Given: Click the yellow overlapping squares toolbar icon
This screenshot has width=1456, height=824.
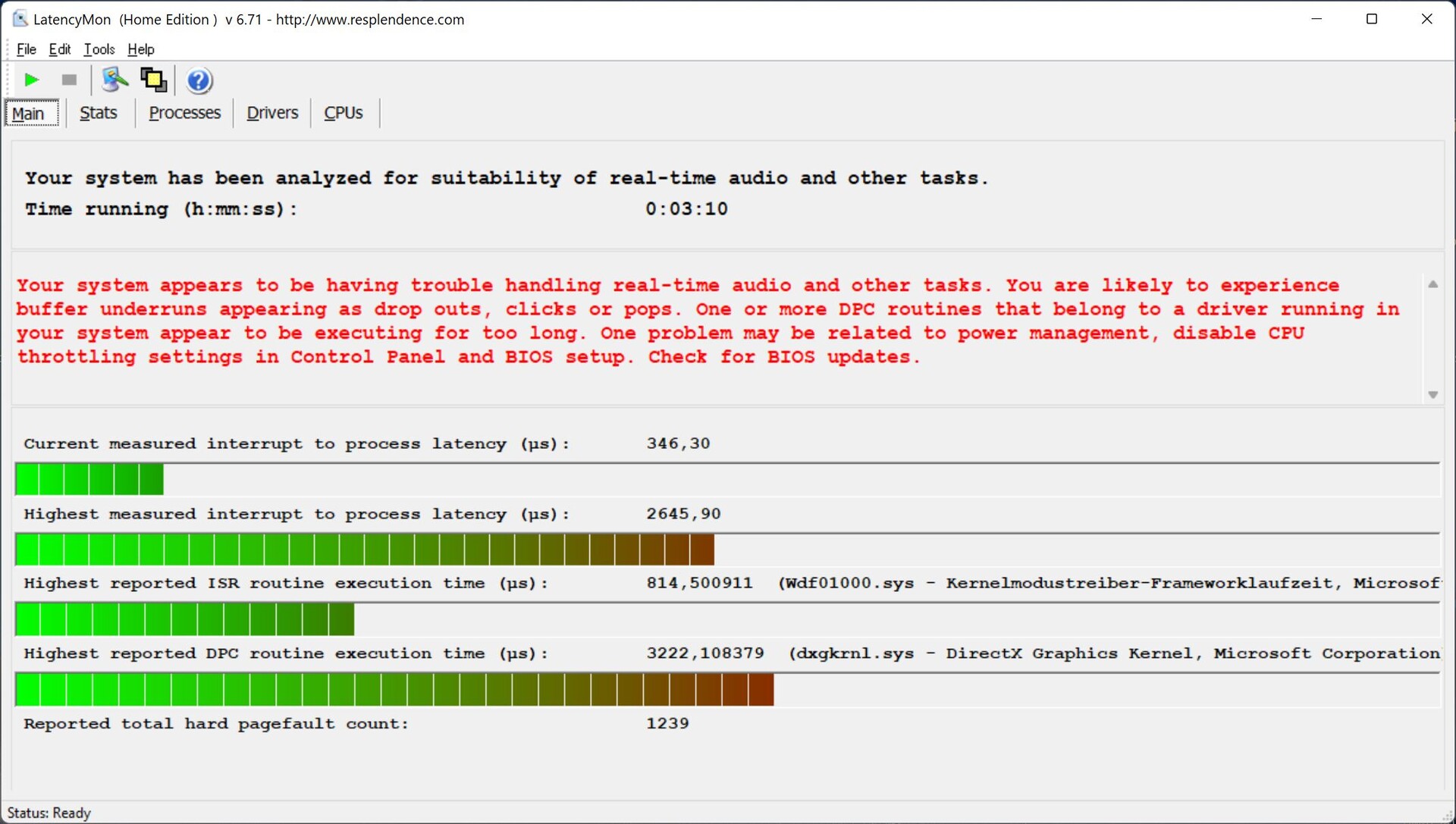Looking at the screenshot, I should [154, 80].
